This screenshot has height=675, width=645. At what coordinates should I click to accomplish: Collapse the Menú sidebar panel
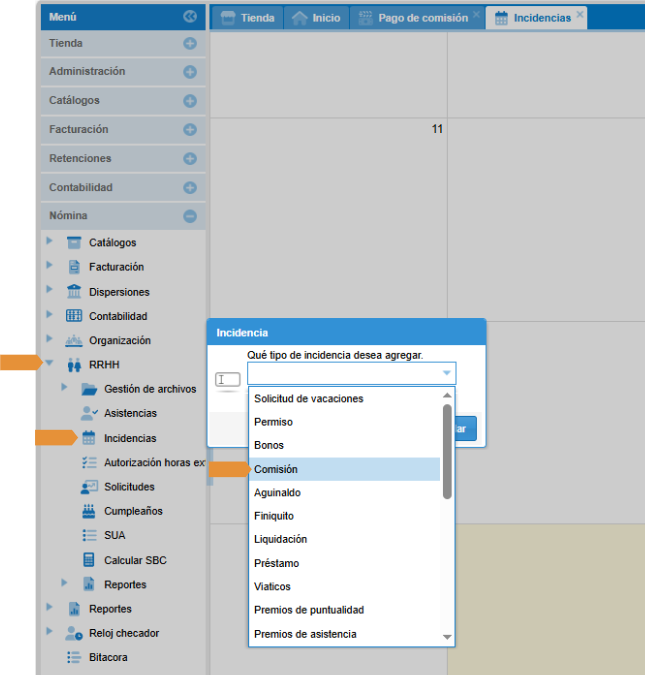(190, 16)
